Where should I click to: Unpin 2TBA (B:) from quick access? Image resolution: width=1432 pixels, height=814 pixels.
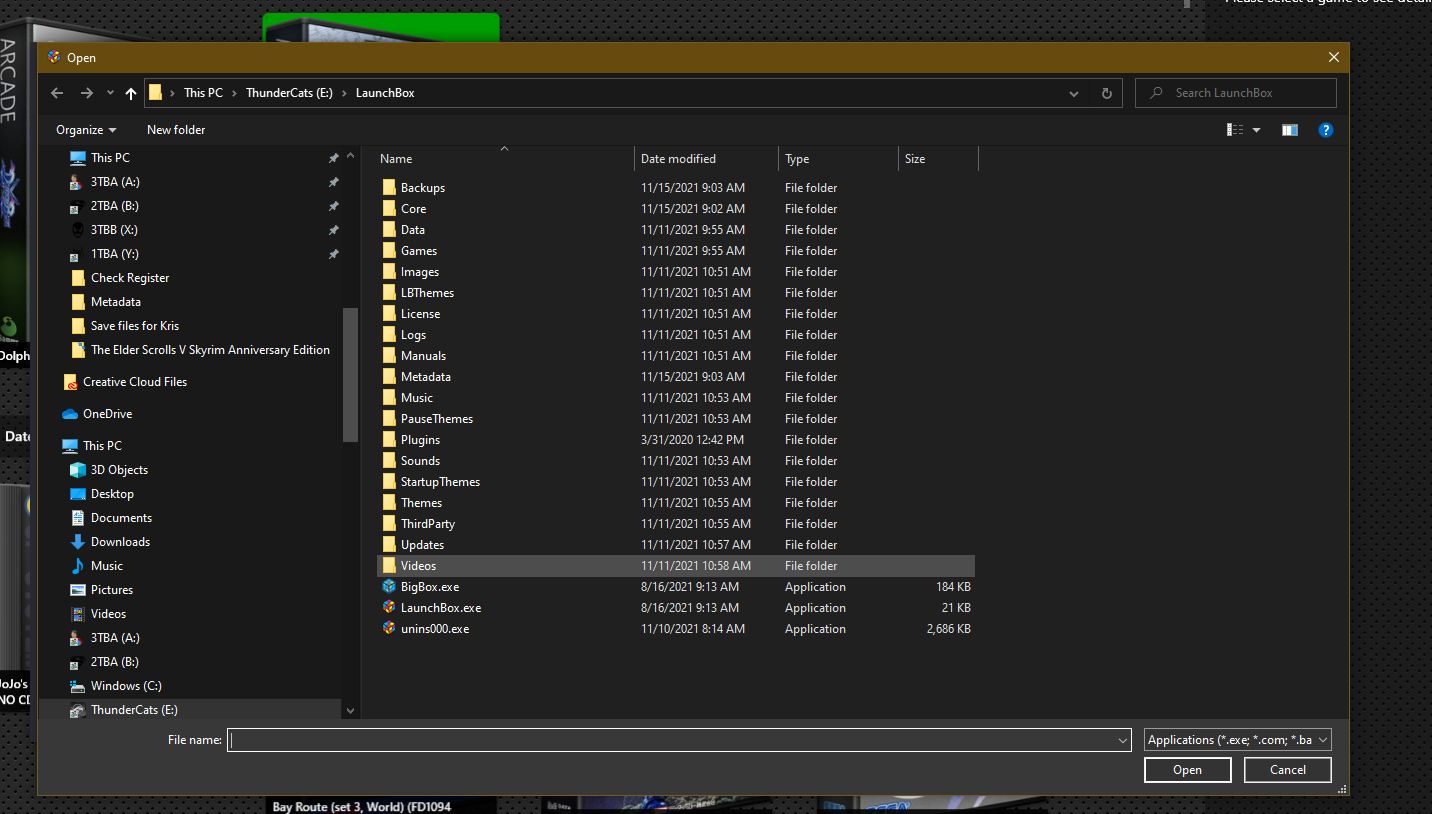point(334,206)
